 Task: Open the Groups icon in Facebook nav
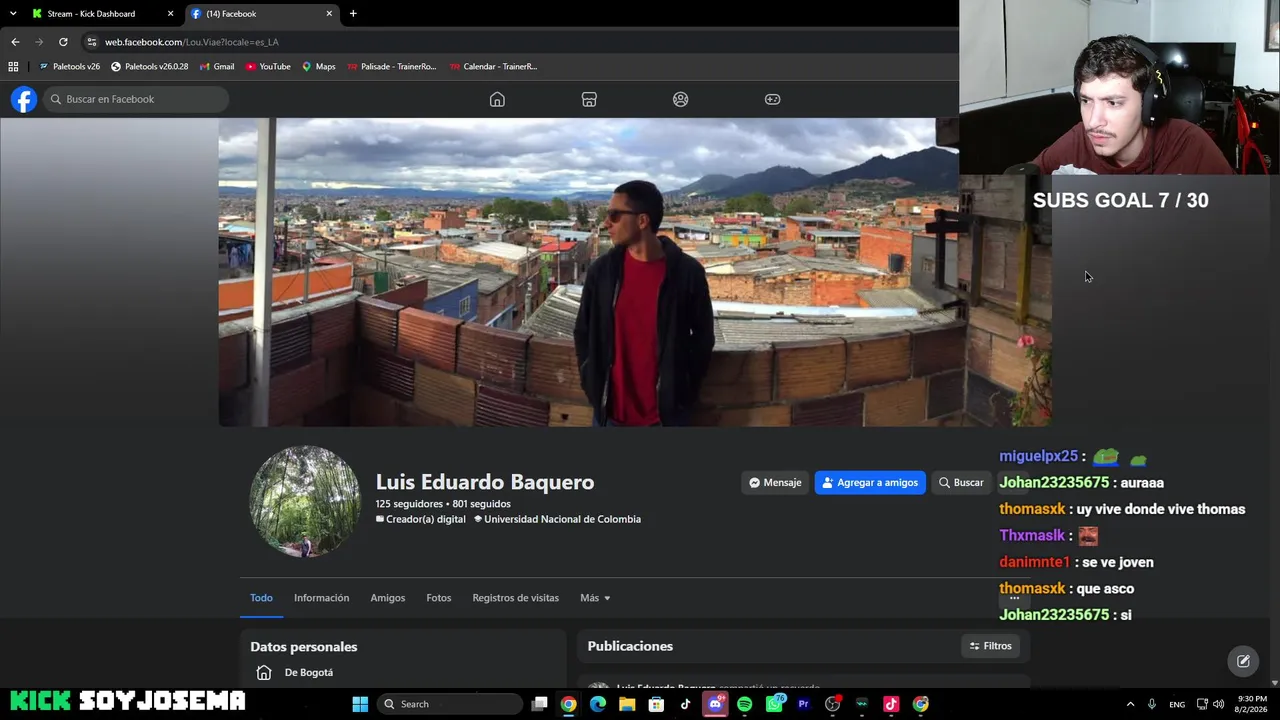[681, 99]
